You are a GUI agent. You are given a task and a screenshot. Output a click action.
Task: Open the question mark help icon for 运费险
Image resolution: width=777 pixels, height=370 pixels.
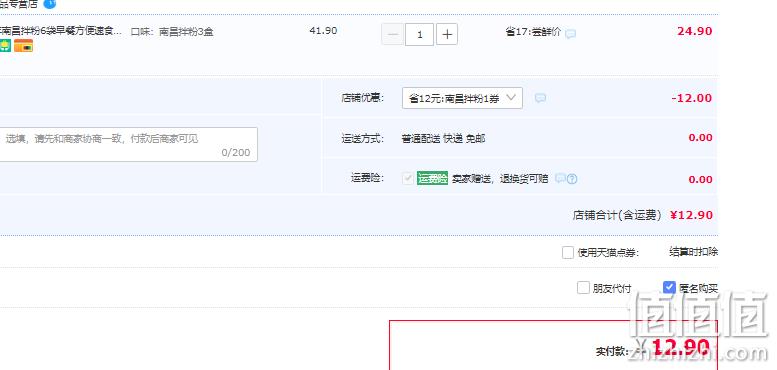coord(572,179)
